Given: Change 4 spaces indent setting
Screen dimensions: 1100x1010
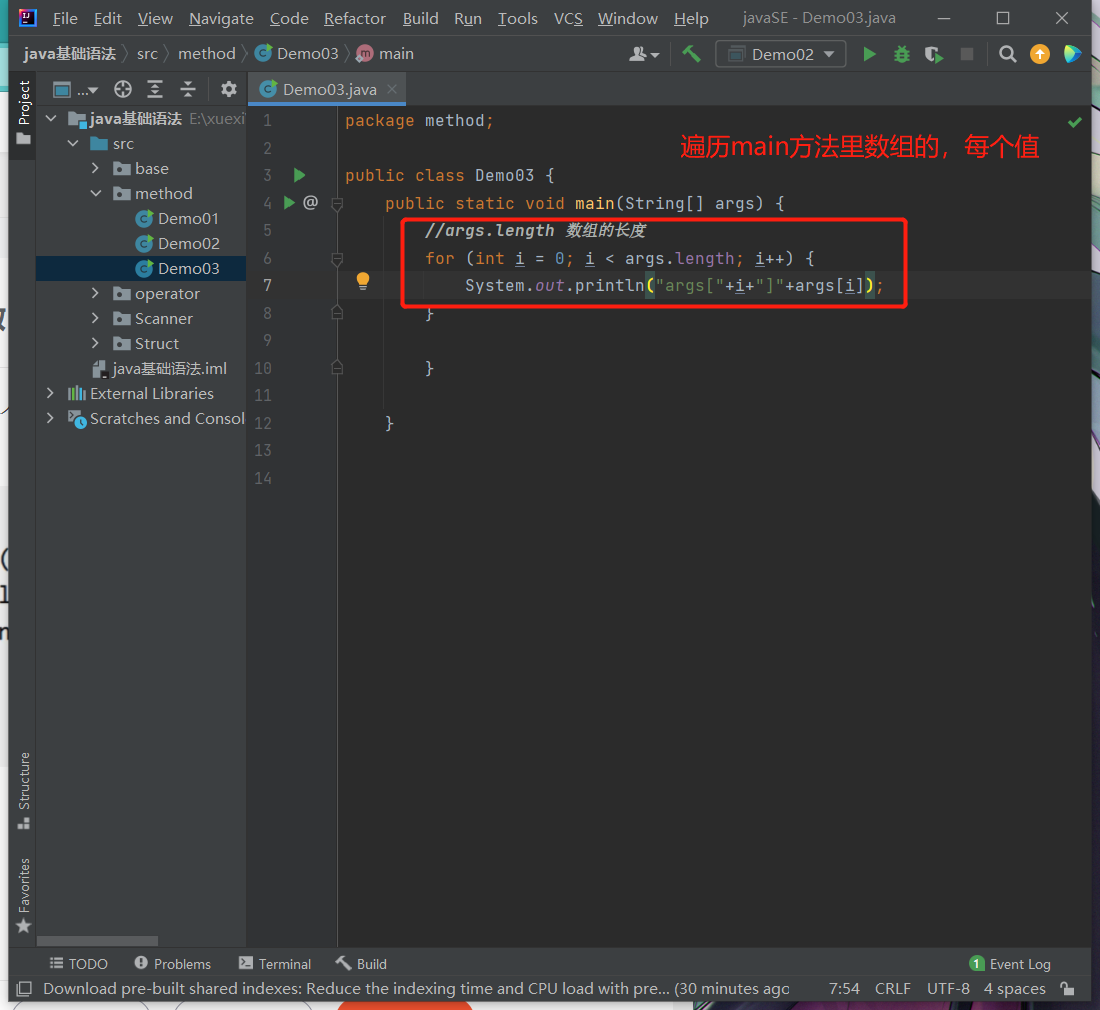Looking at the screenshot, I should point(1014,988).
